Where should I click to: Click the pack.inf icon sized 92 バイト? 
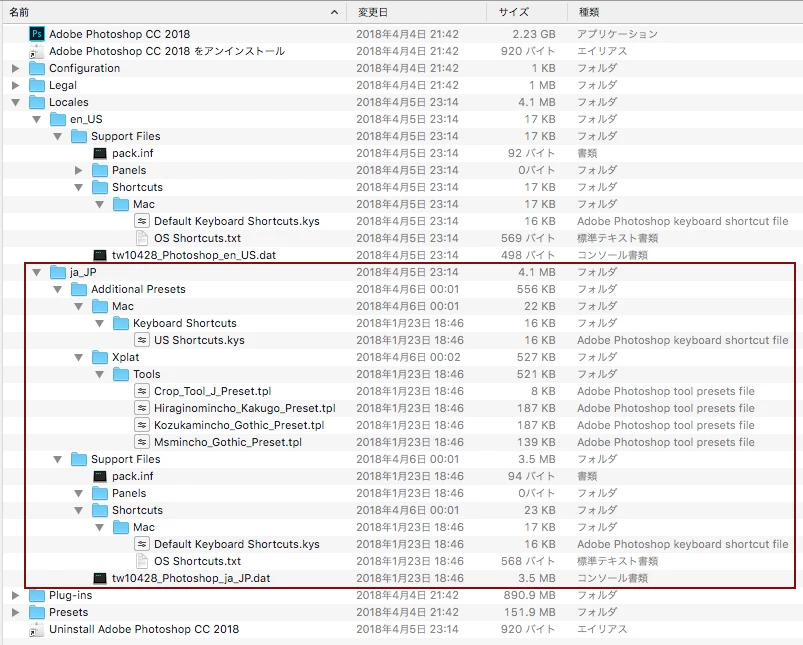coord(100,153)
